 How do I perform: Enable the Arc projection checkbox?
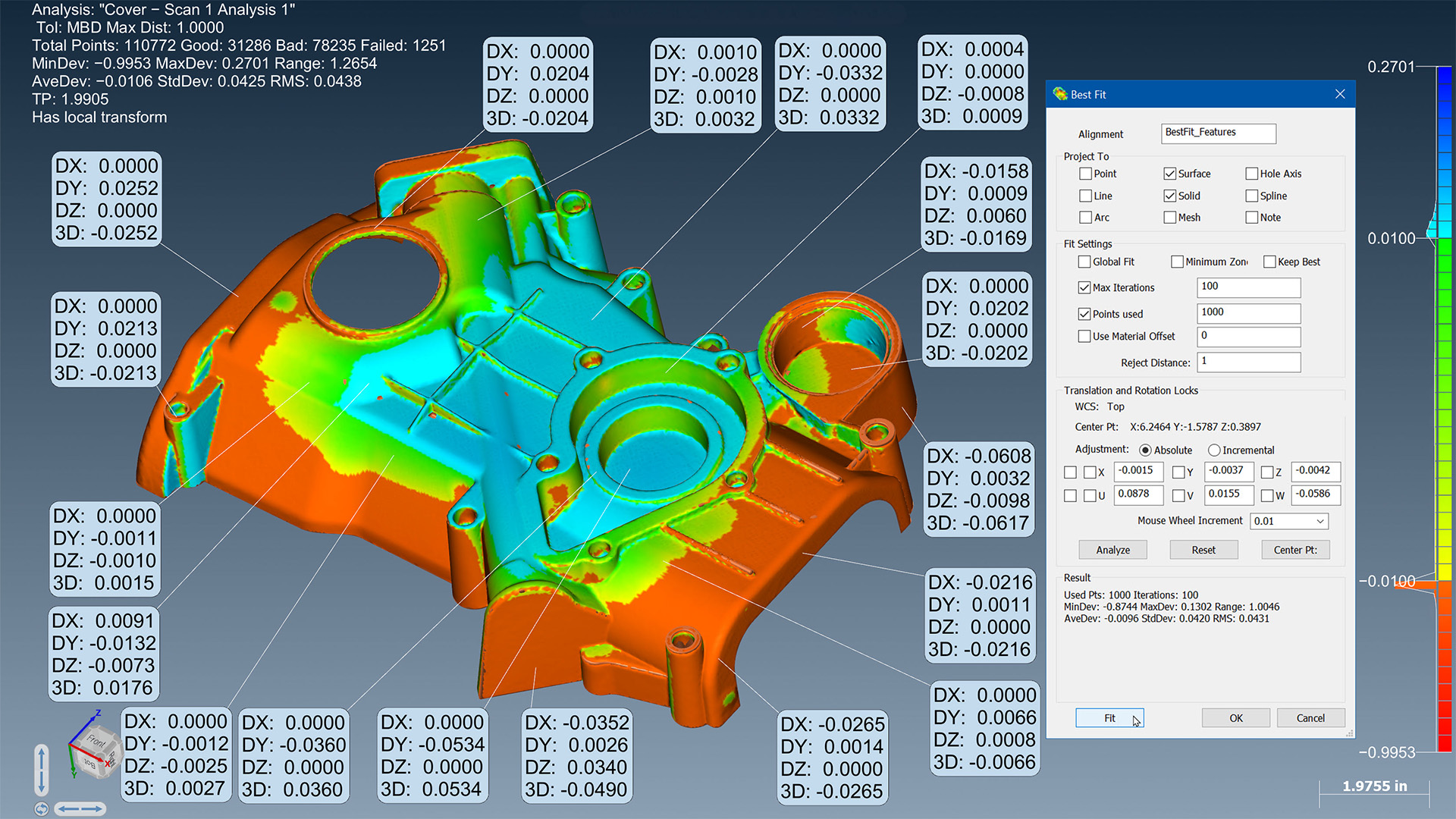click(x=1086, y=218)
